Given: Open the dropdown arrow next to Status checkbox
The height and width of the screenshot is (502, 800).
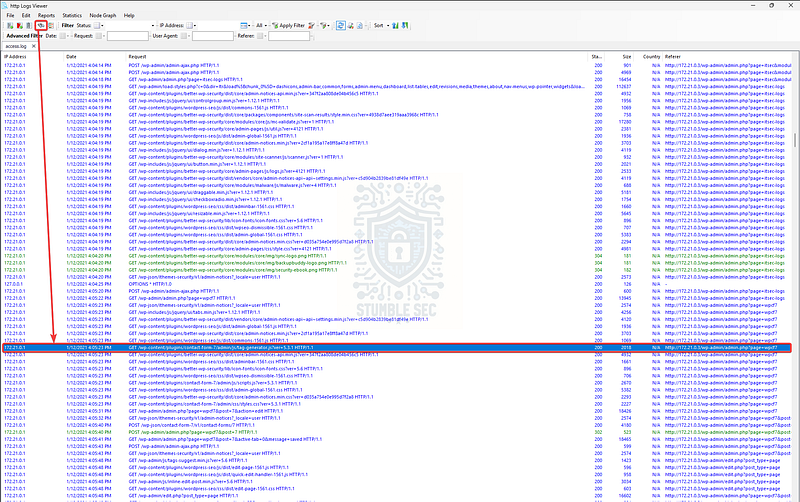Looking at the screenshot, I should point(102,26).
